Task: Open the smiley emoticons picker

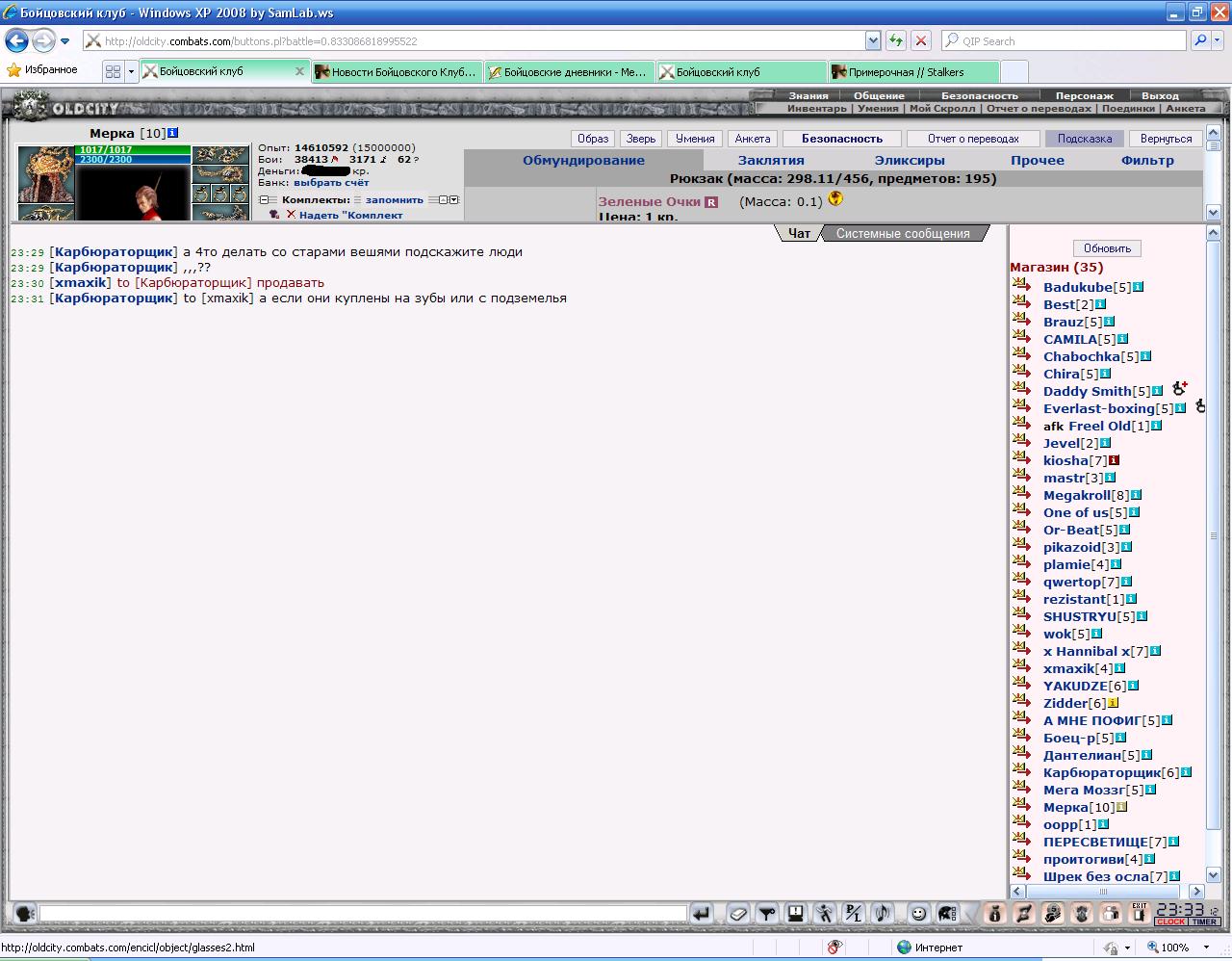Action: coord(919,914)
